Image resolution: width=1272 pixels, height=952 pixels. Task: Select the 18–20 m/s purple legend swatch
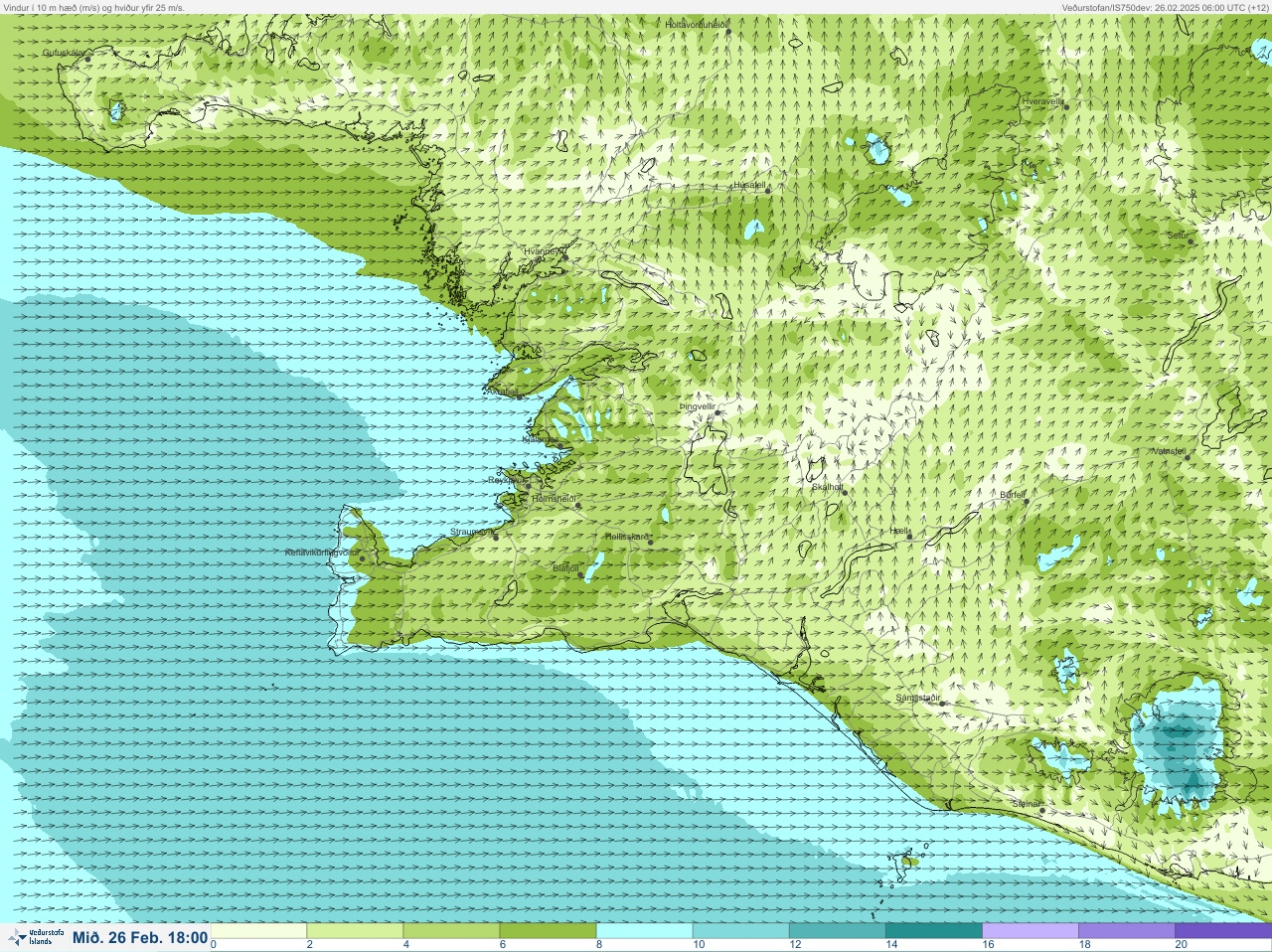coord(1126,931)
